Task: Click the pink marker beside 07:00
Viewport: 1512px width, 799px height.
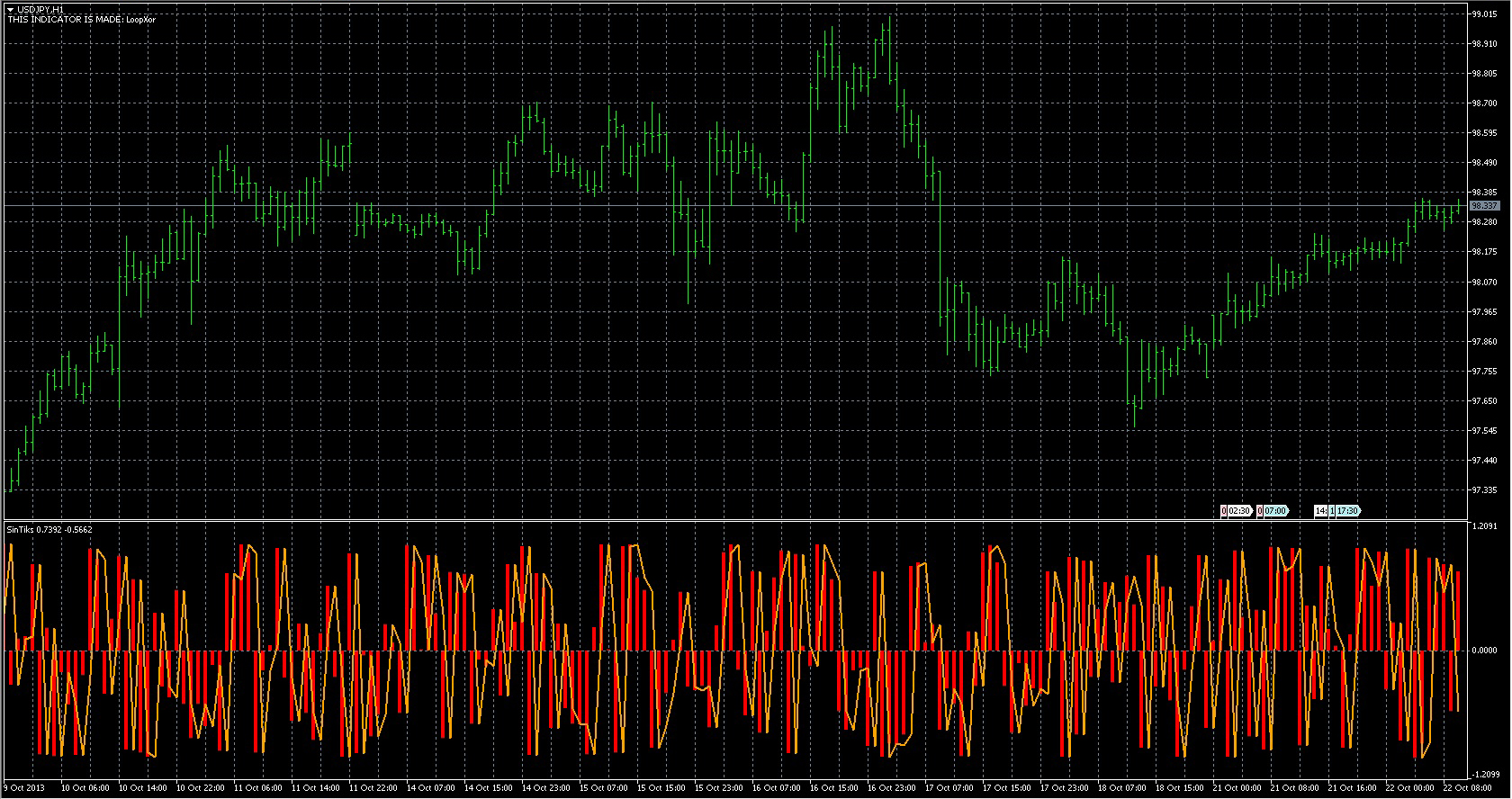Action: click(x=1260, y=511)
